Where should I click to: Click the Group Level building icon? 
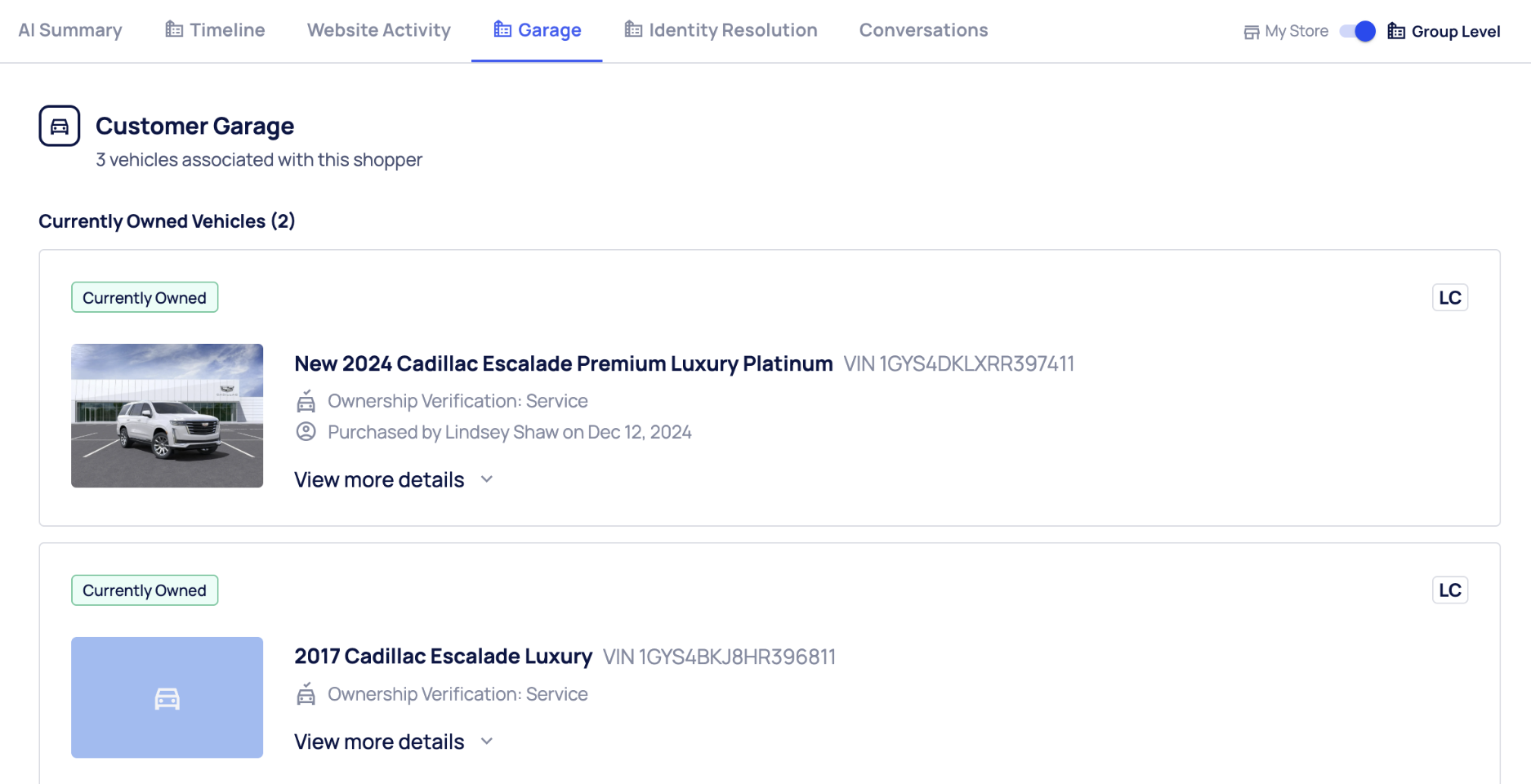click(x=1396, y=32)
